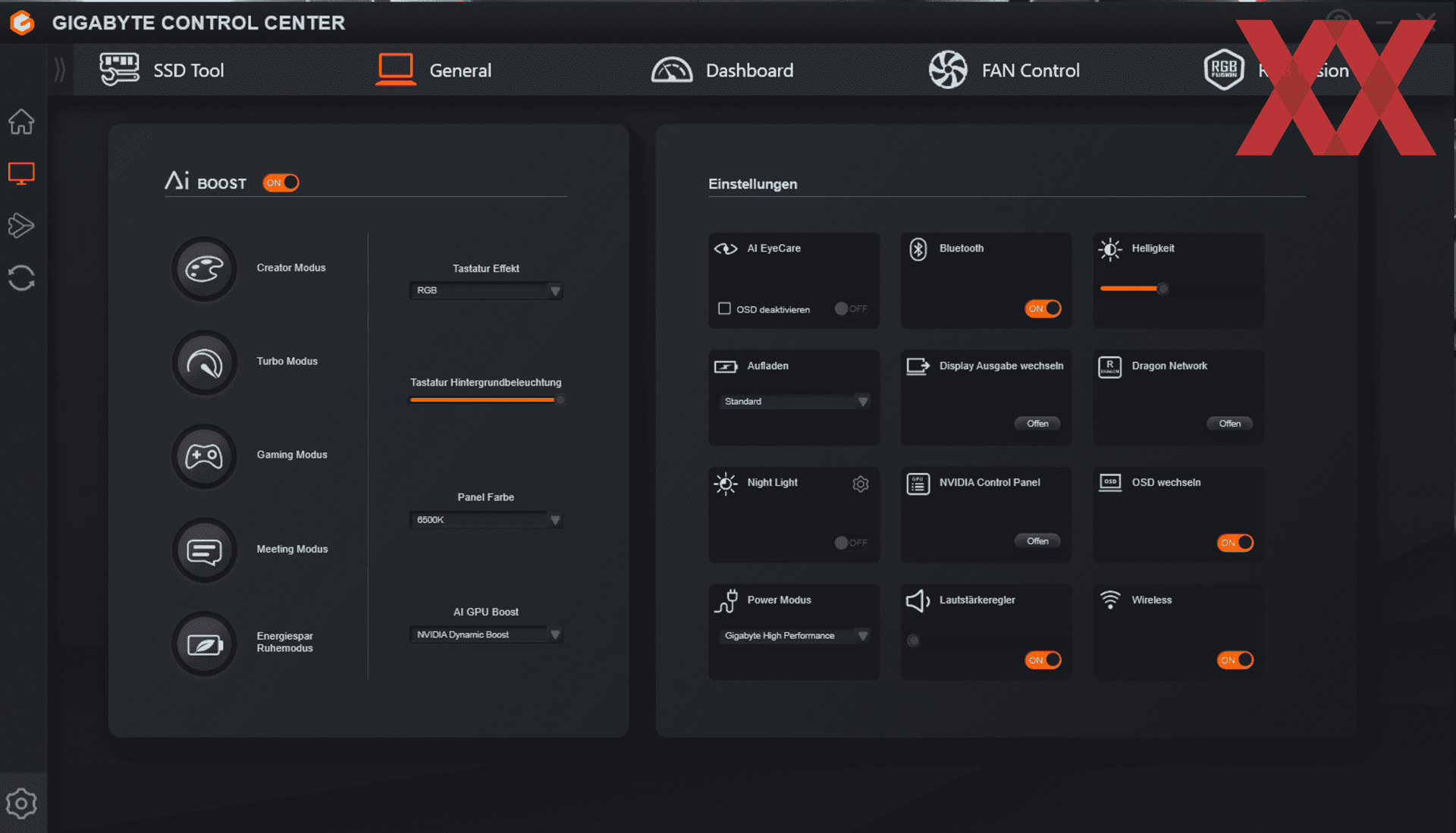The image size is (1456, 833).
Task: Click the Dragon Network icon
Action: (x=1110, y=367)
